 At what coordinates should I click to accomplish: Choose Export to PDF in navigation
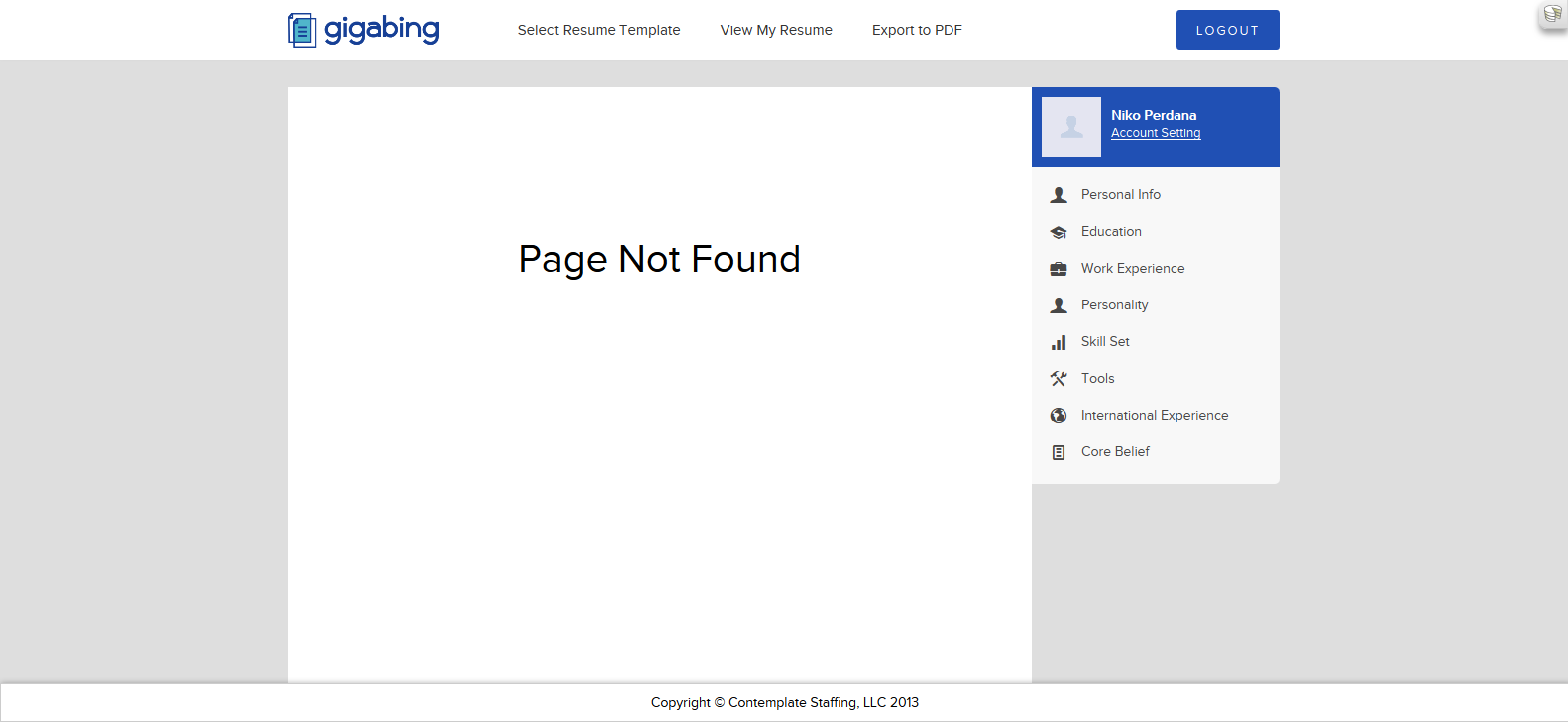pyautogui.click(x=917, y=30)
